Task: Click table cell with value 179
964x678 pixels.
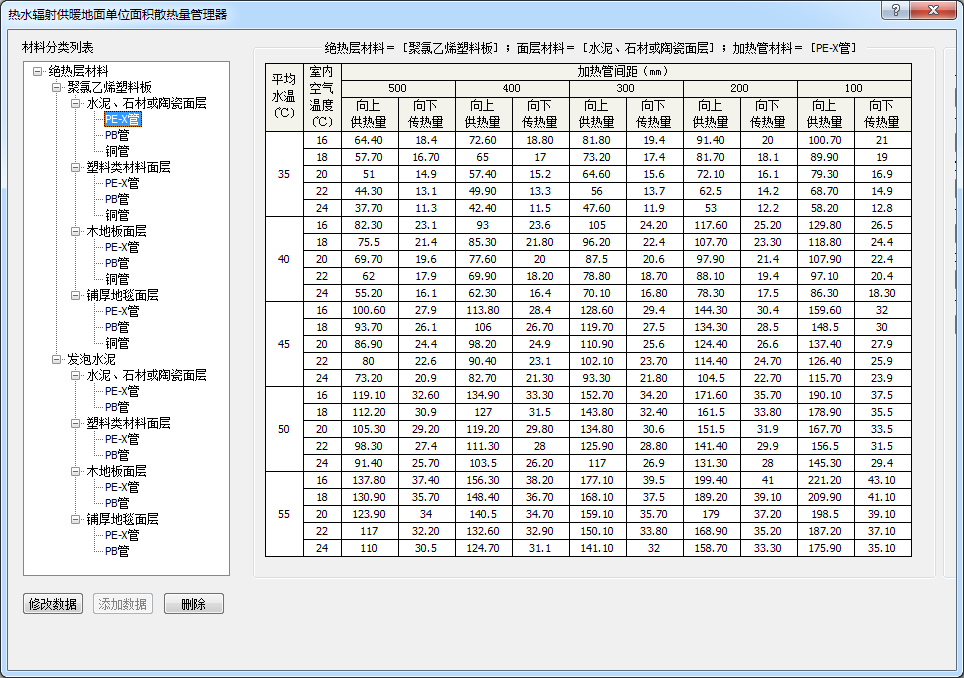Action: [x=711, y=514]
